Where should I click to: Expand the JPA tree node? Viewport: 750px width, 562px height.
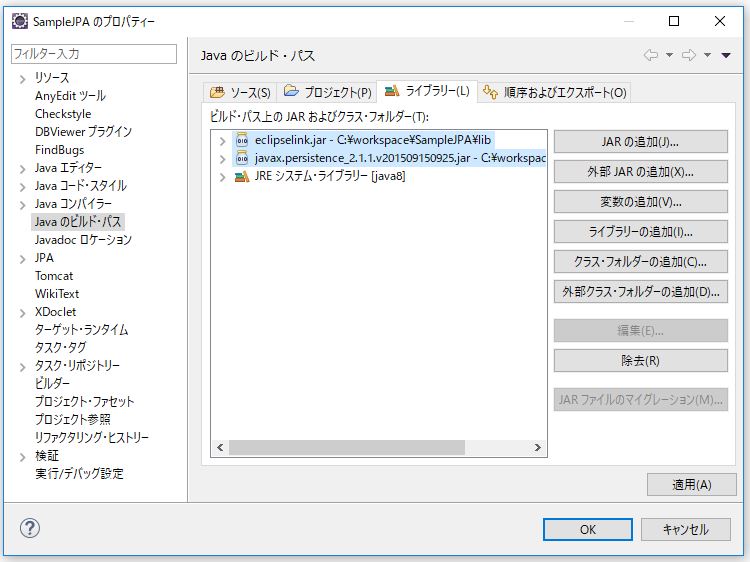point(22,258)
